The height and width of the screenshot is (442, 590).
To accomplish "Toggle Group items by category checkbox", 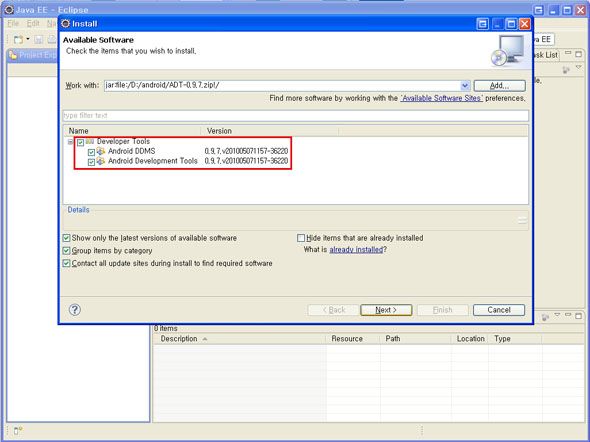I will click(x=66, y=251).
